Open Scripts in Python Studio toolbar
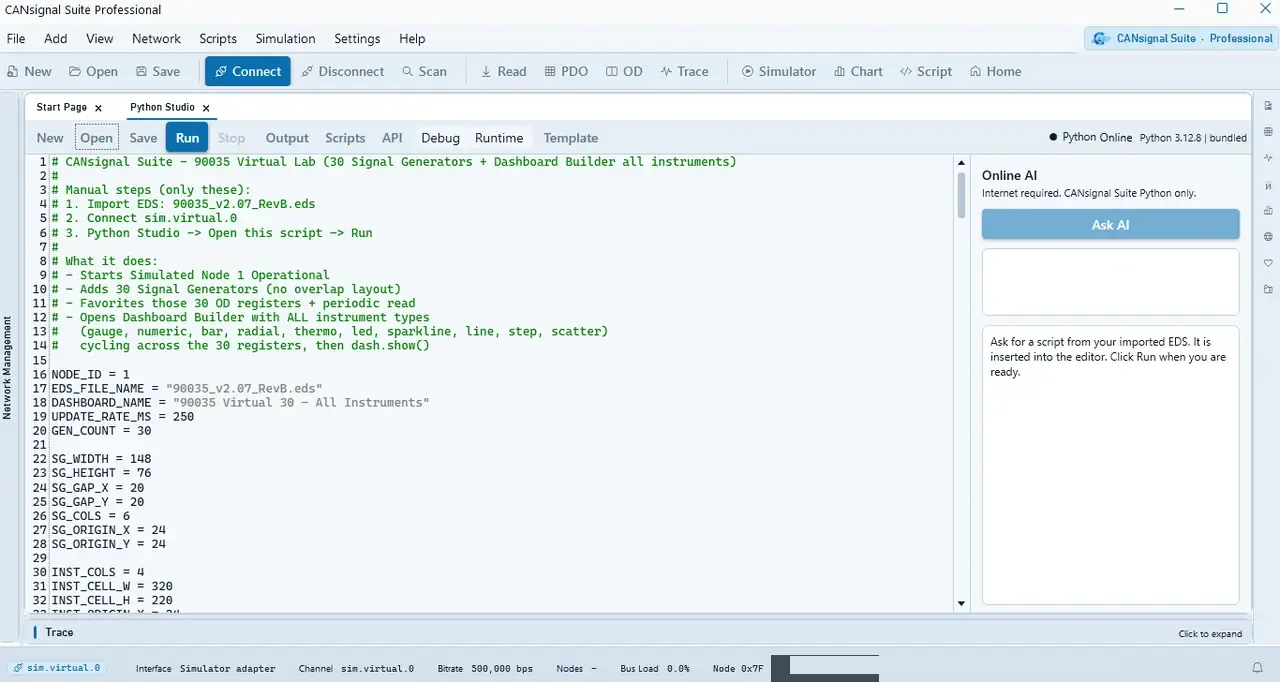This screenshot has height=682, width=1280. pos(345,138)
